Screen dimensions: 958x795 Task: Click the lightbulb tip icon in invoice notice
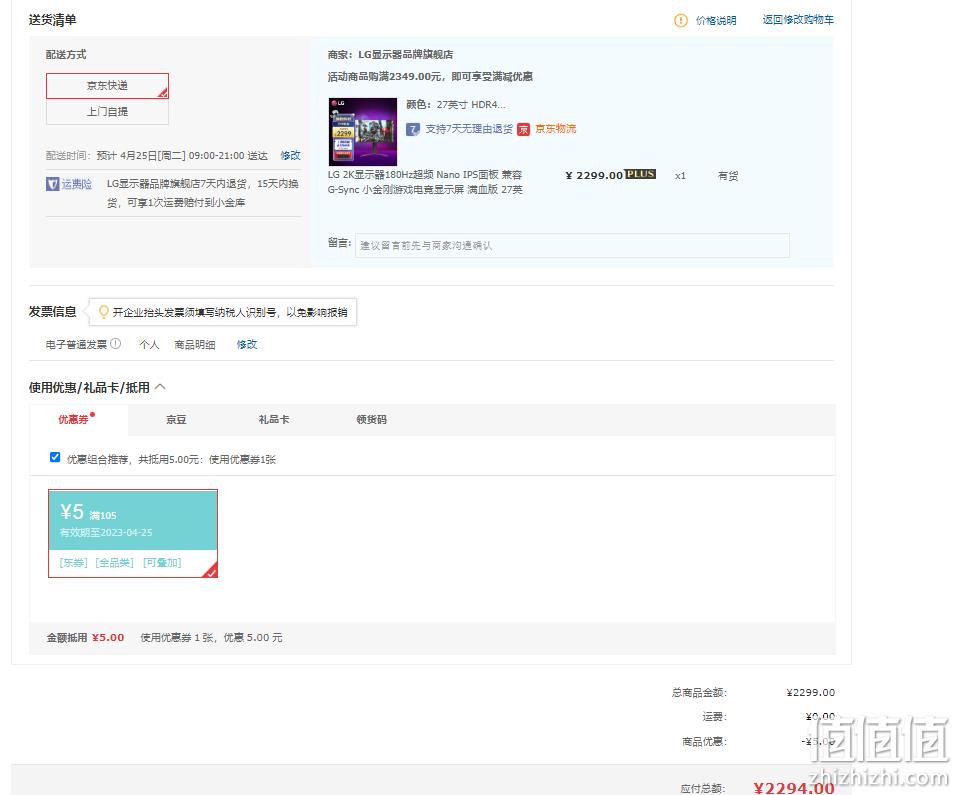point(104,312)
